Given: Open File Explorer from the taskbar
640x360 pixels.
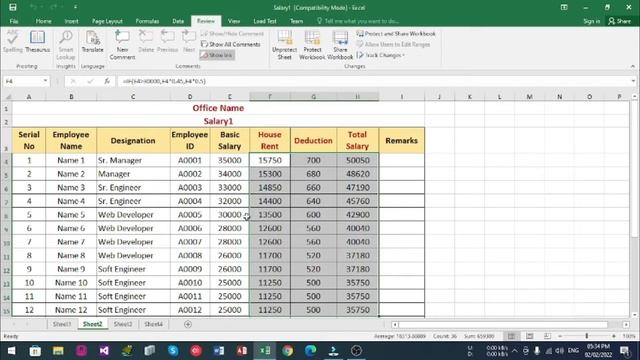Looking at the screenshot, I should point(58,351).
